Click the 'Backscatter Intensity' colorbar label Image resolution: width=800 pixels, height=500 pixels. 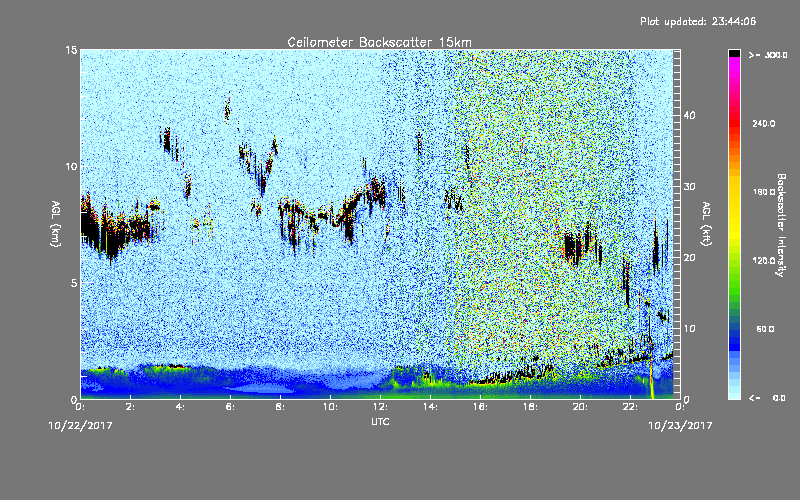coord(781,225)
